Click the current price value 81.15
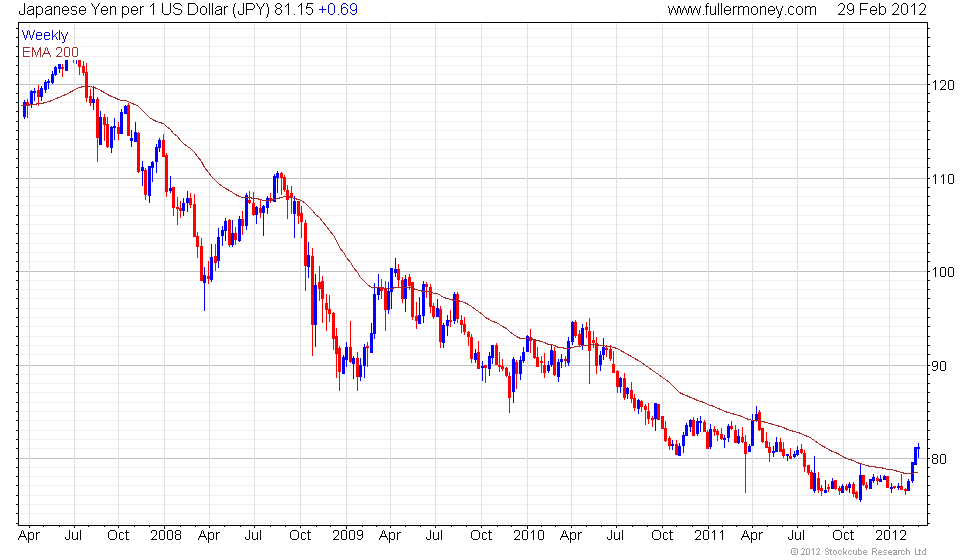This screenshot has width=980, height=560. (294, 9)
